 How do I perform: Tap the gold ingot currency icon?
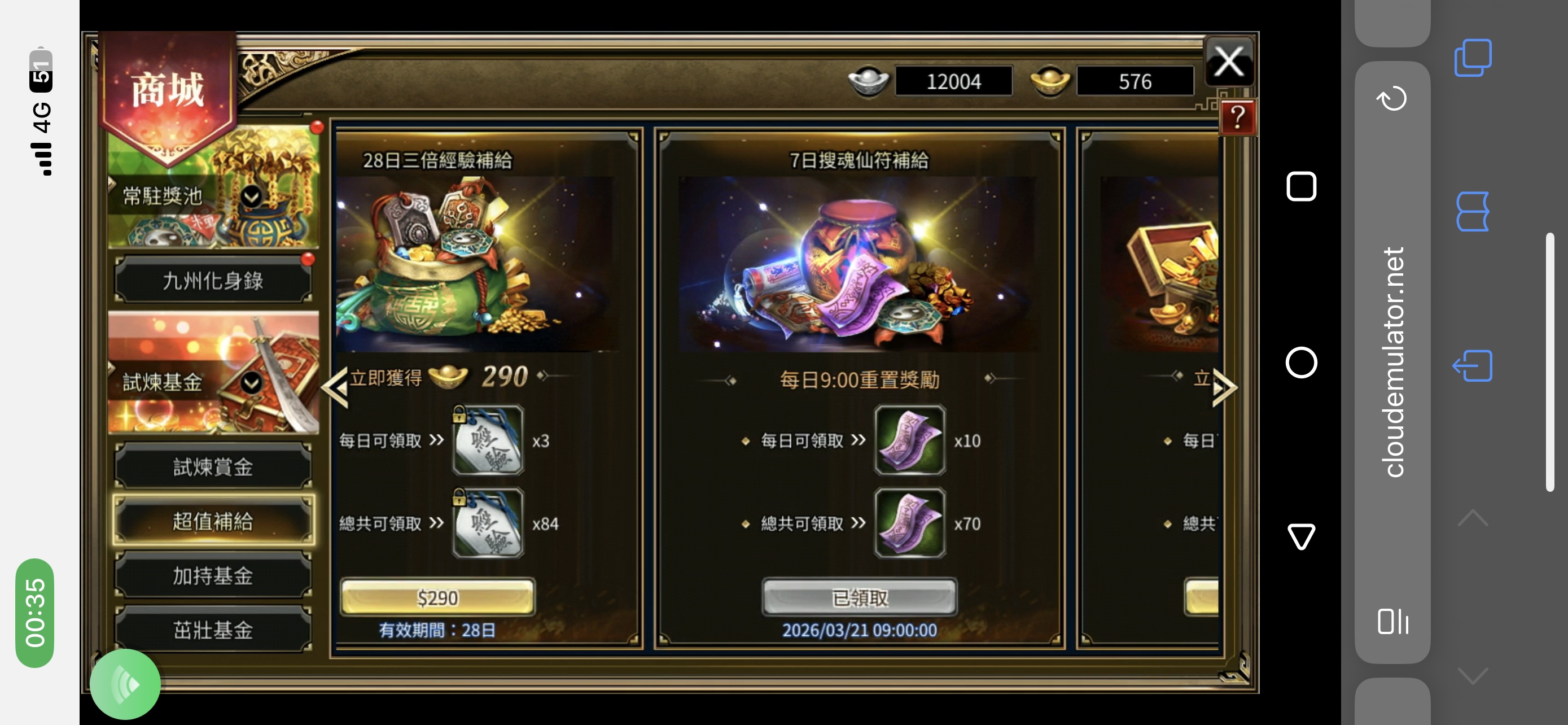[x=1049, y=81]
